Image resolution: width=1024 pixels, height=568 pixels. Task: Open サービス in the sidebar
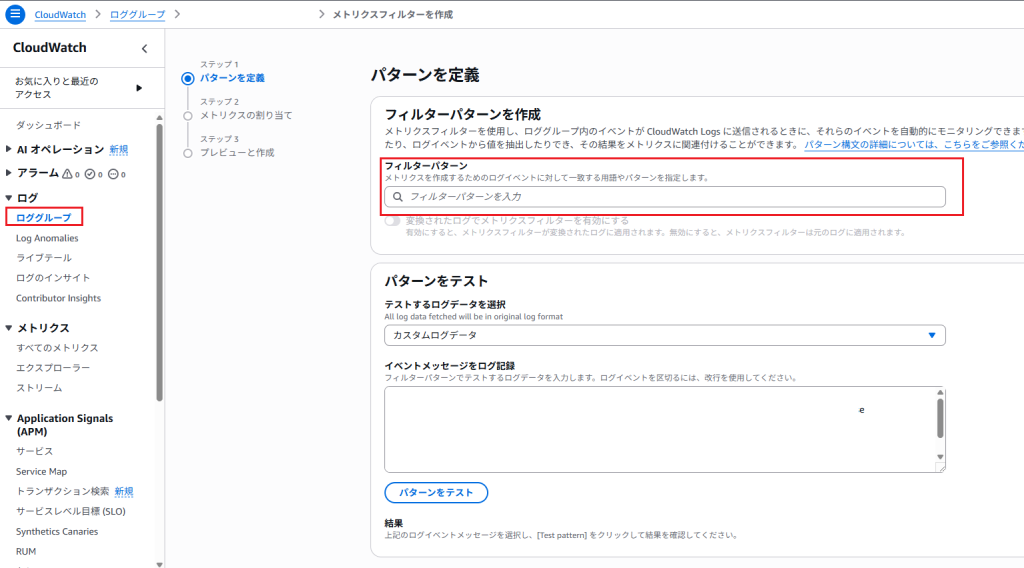point(35,451)
